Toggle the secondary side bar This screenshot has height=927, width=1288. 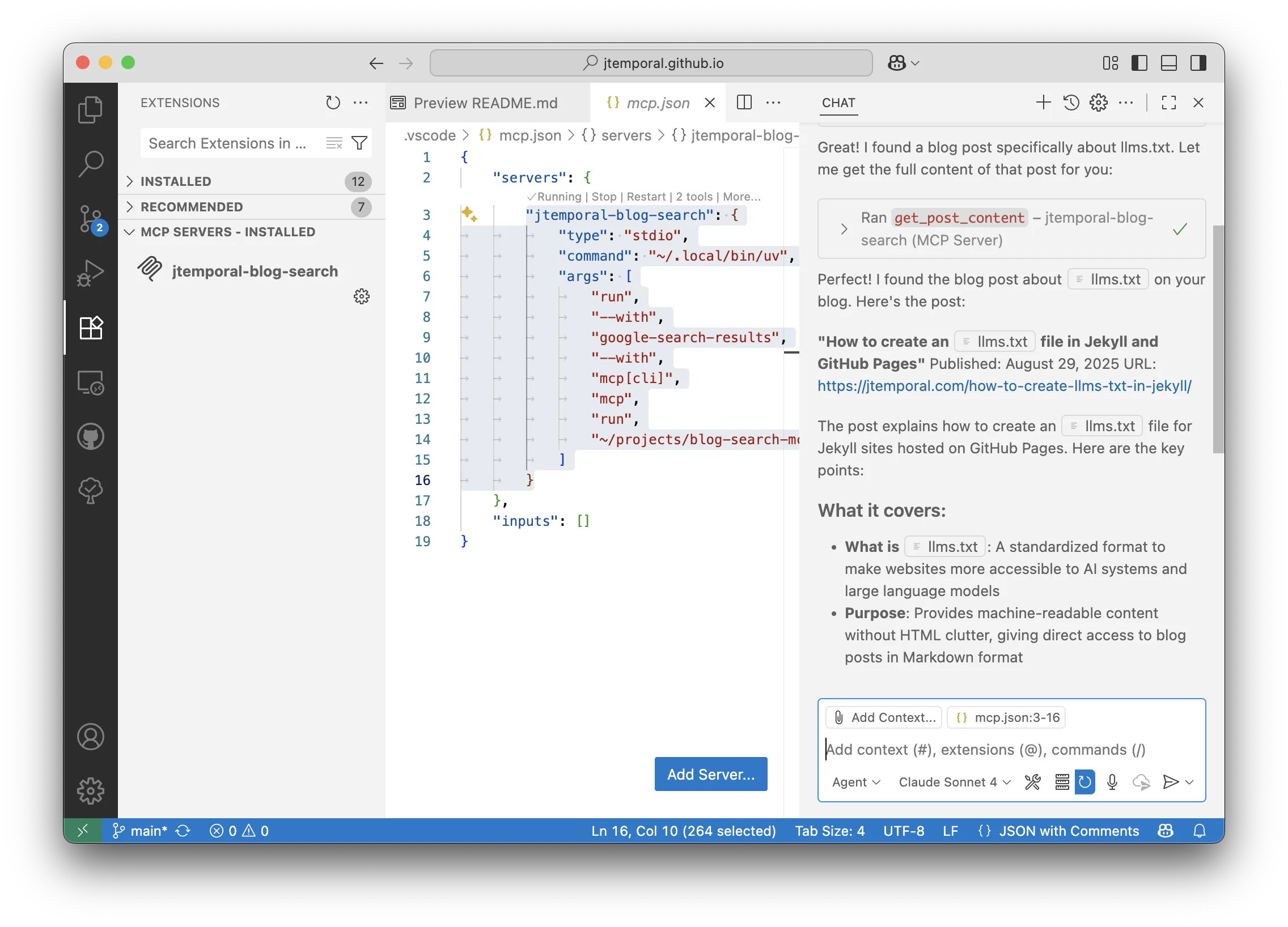tap(1198, 63)
